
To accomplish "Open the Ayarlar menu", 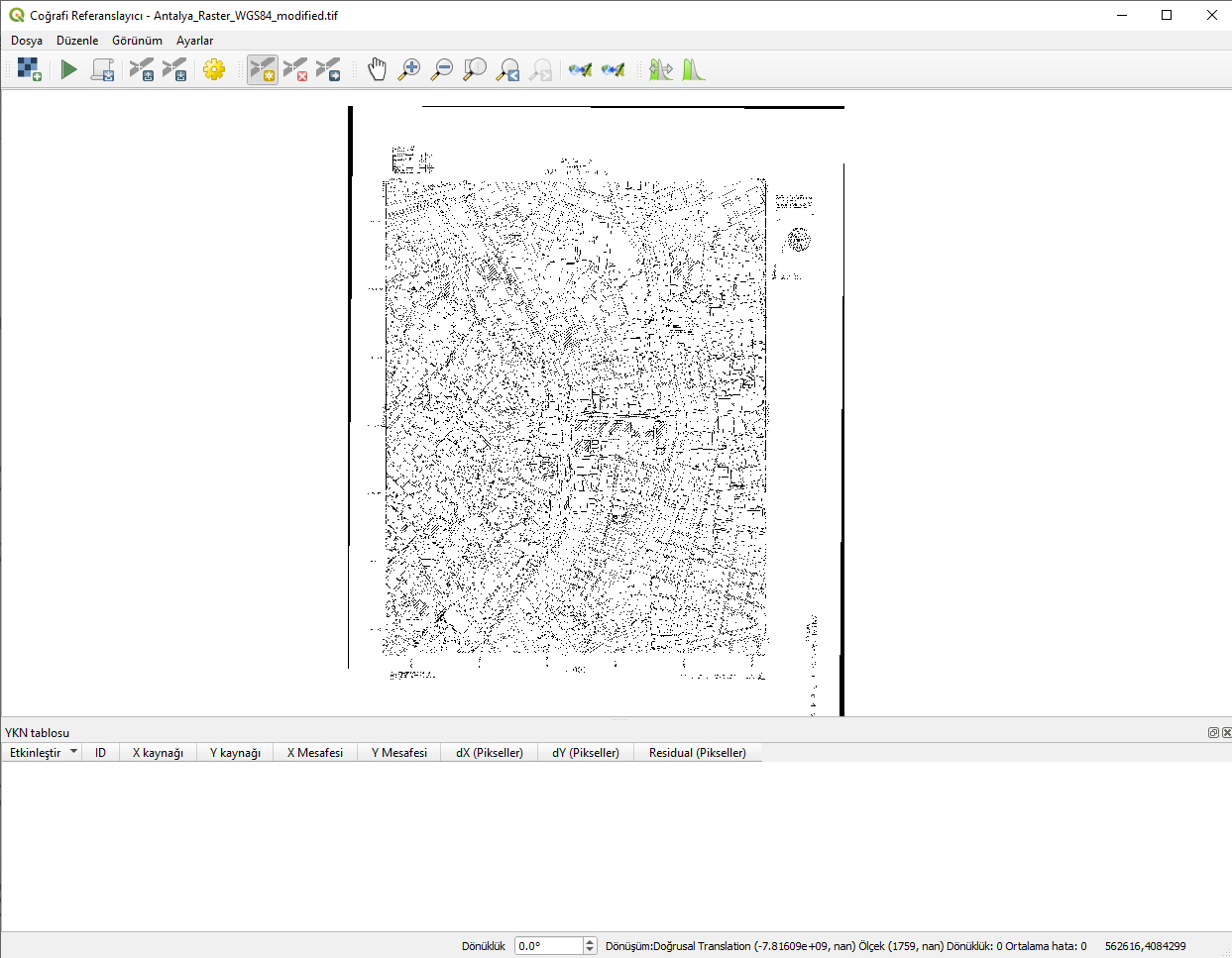I will [194, 41].
